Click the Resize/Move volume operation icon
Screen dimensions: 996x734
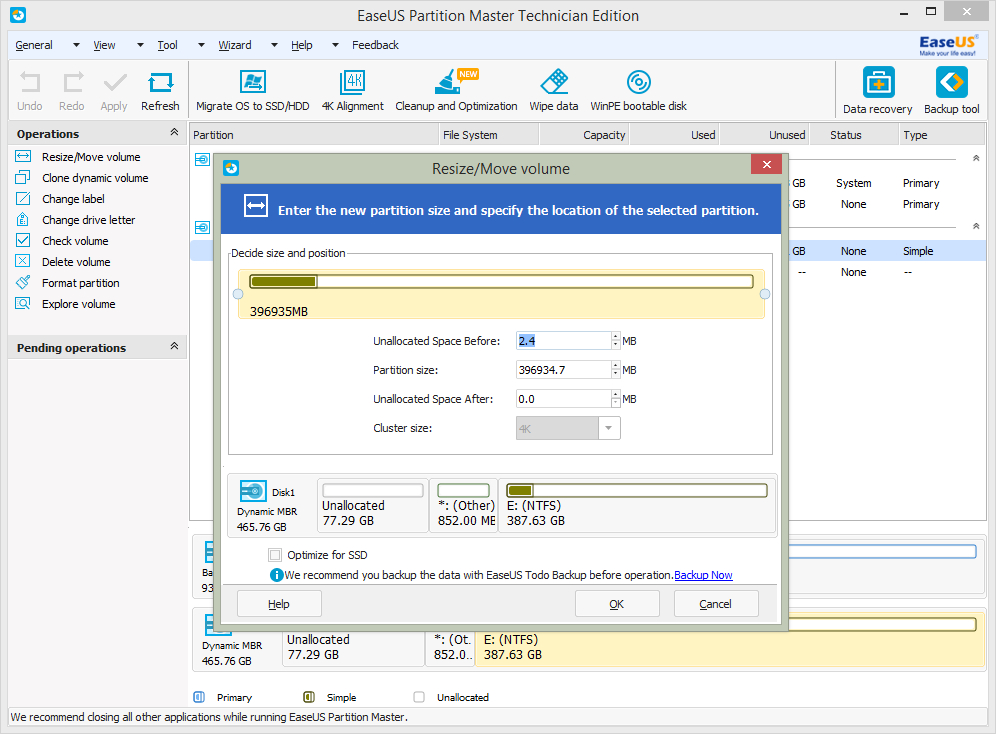[x=23, y=156]
